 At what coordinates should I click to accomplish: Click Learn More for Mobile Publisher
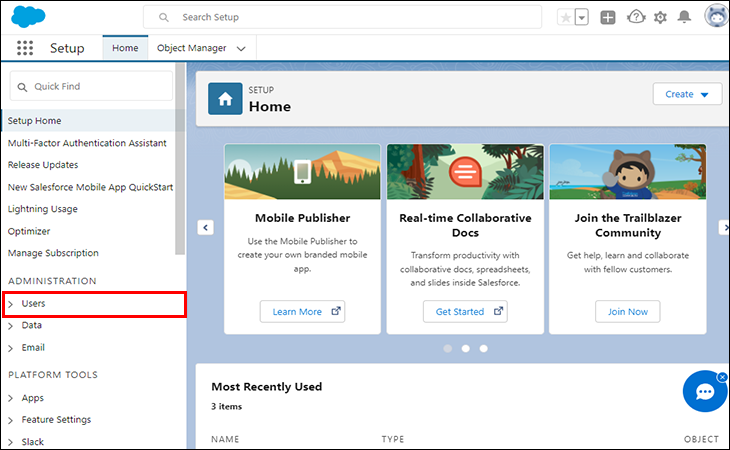pos(302,311)
